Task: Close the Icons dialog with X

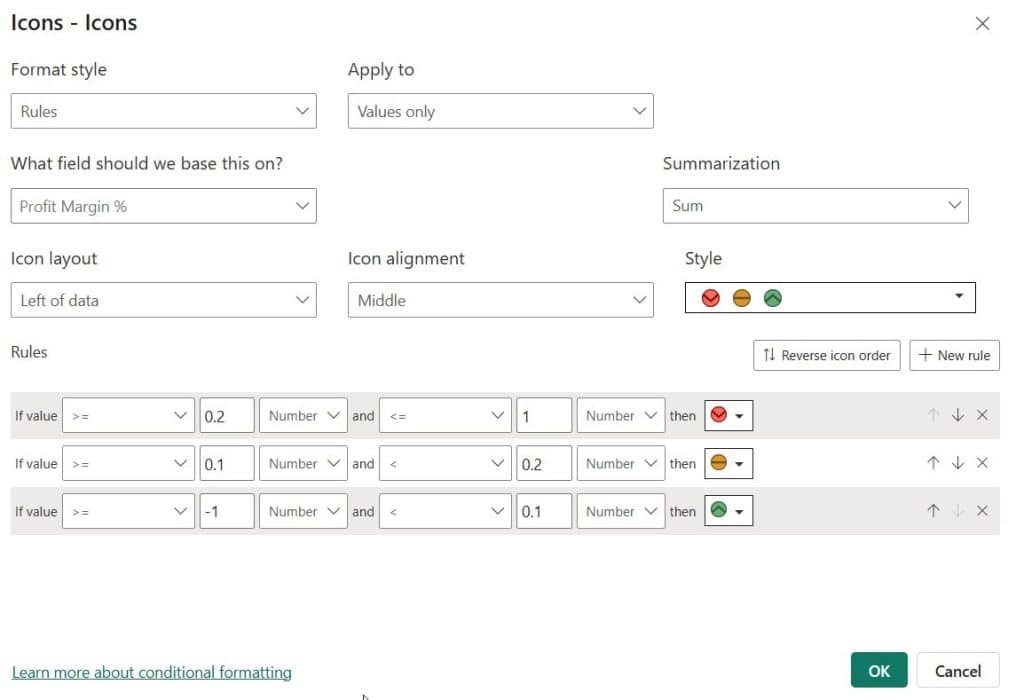Action: coord(982,24)
